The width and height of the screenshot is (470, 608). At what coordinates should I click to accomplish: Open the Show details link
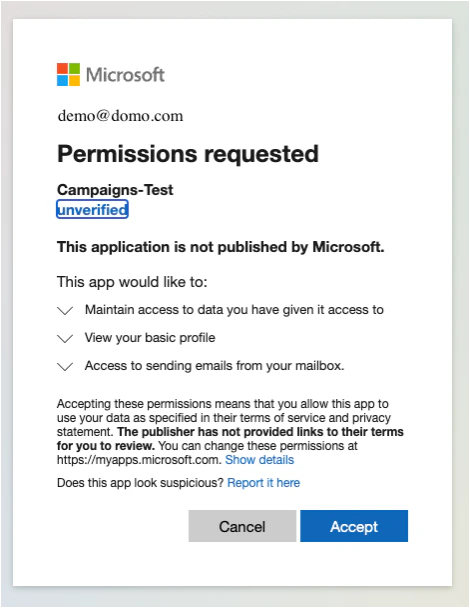[x=259, y=460]
